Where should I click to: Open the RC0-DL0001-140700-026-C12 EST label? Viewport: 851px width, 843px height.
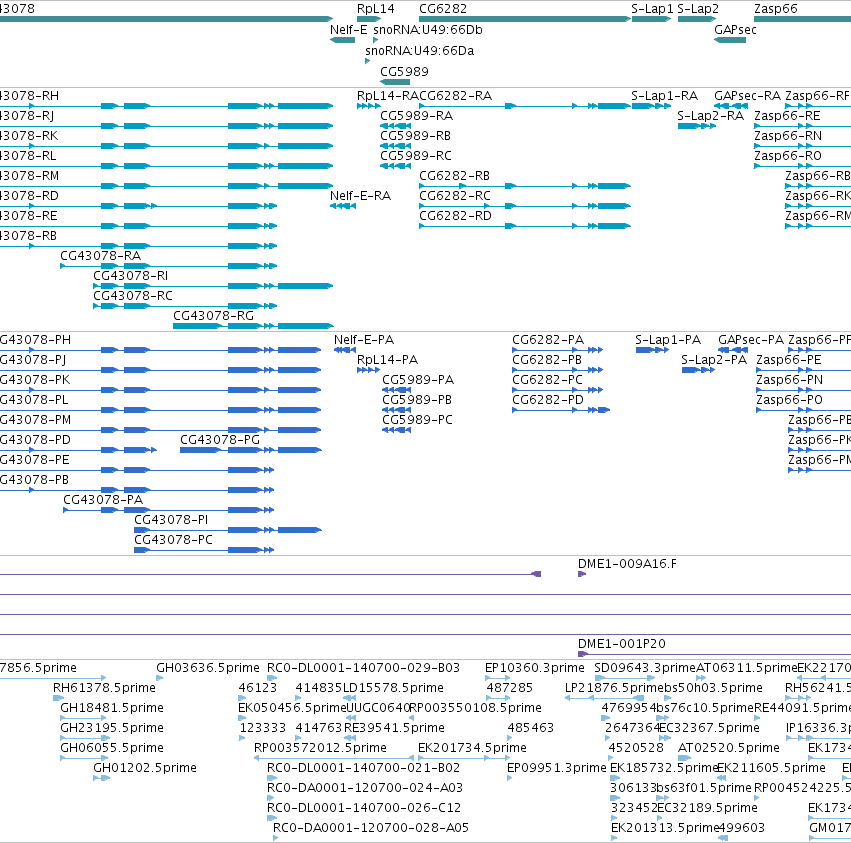tap(364, 808)
